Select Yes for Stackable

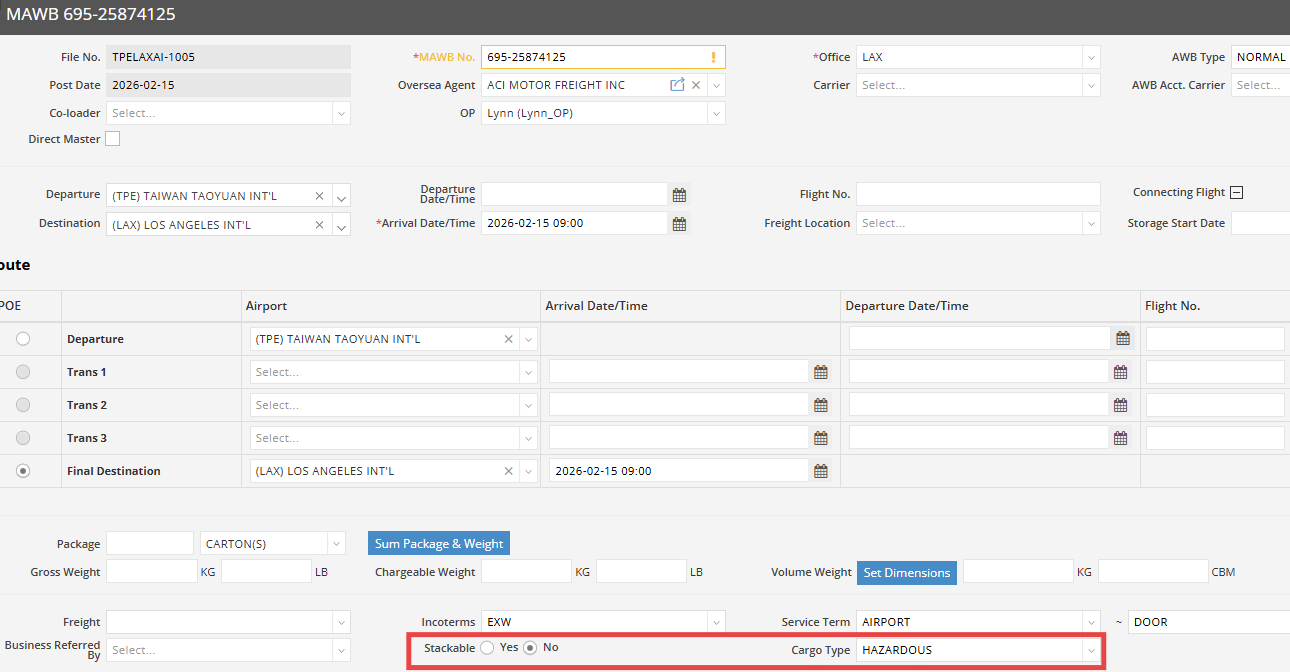pos(487,648)
